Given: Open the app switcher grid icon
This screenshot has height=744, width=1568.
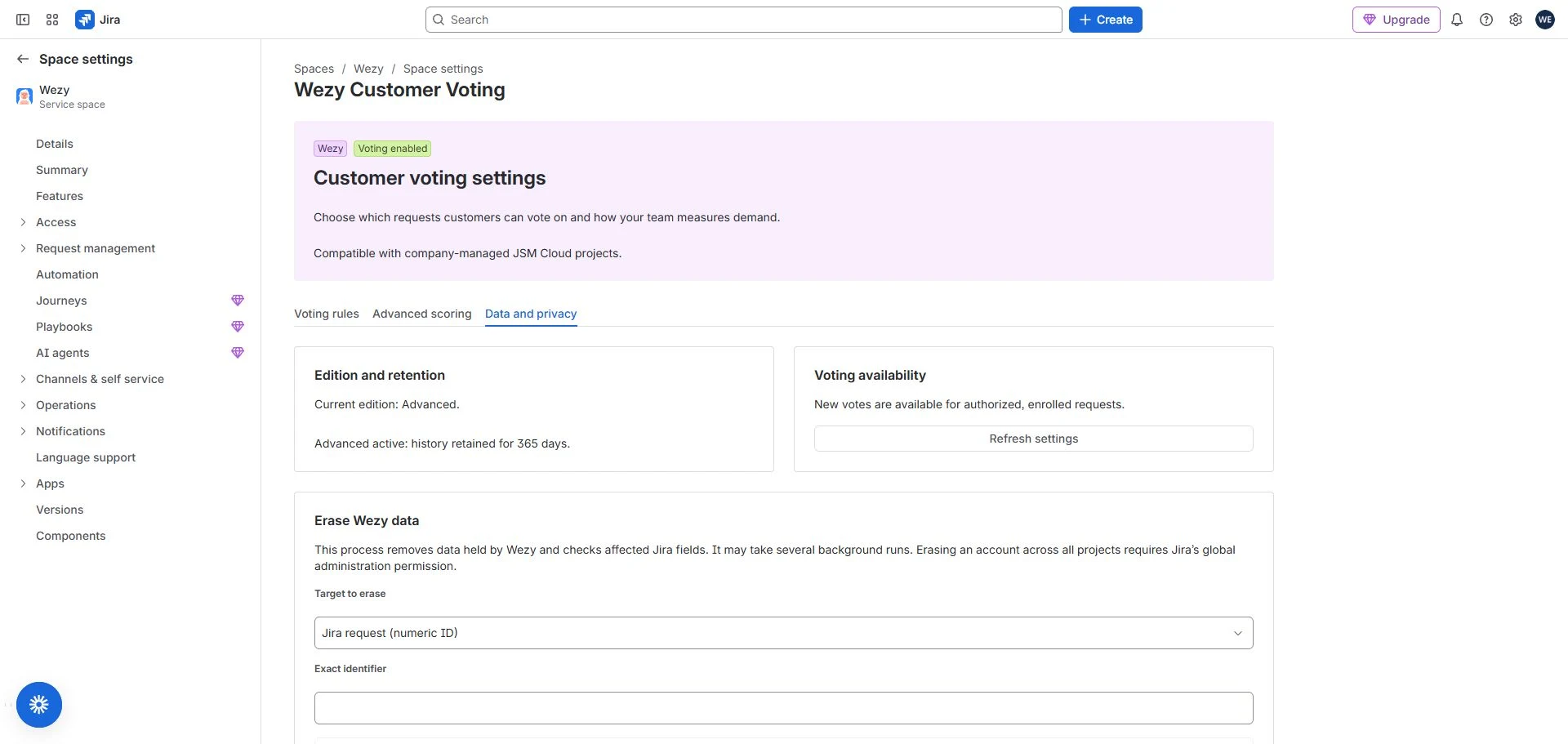Looking at the screenshot, I should coord(52,20).
